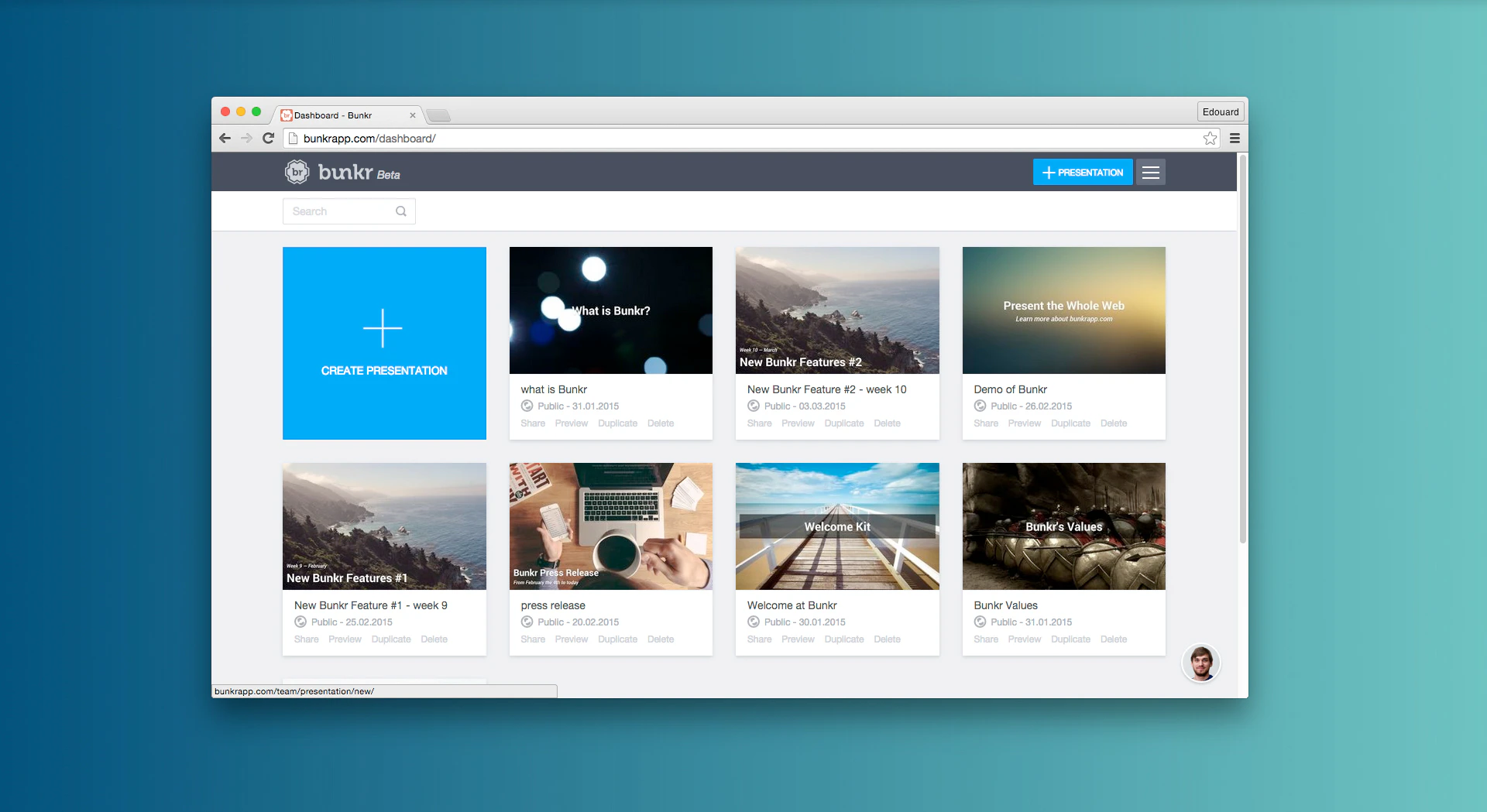Share the what is Bunkr presentation

click(x=533, y=423)
